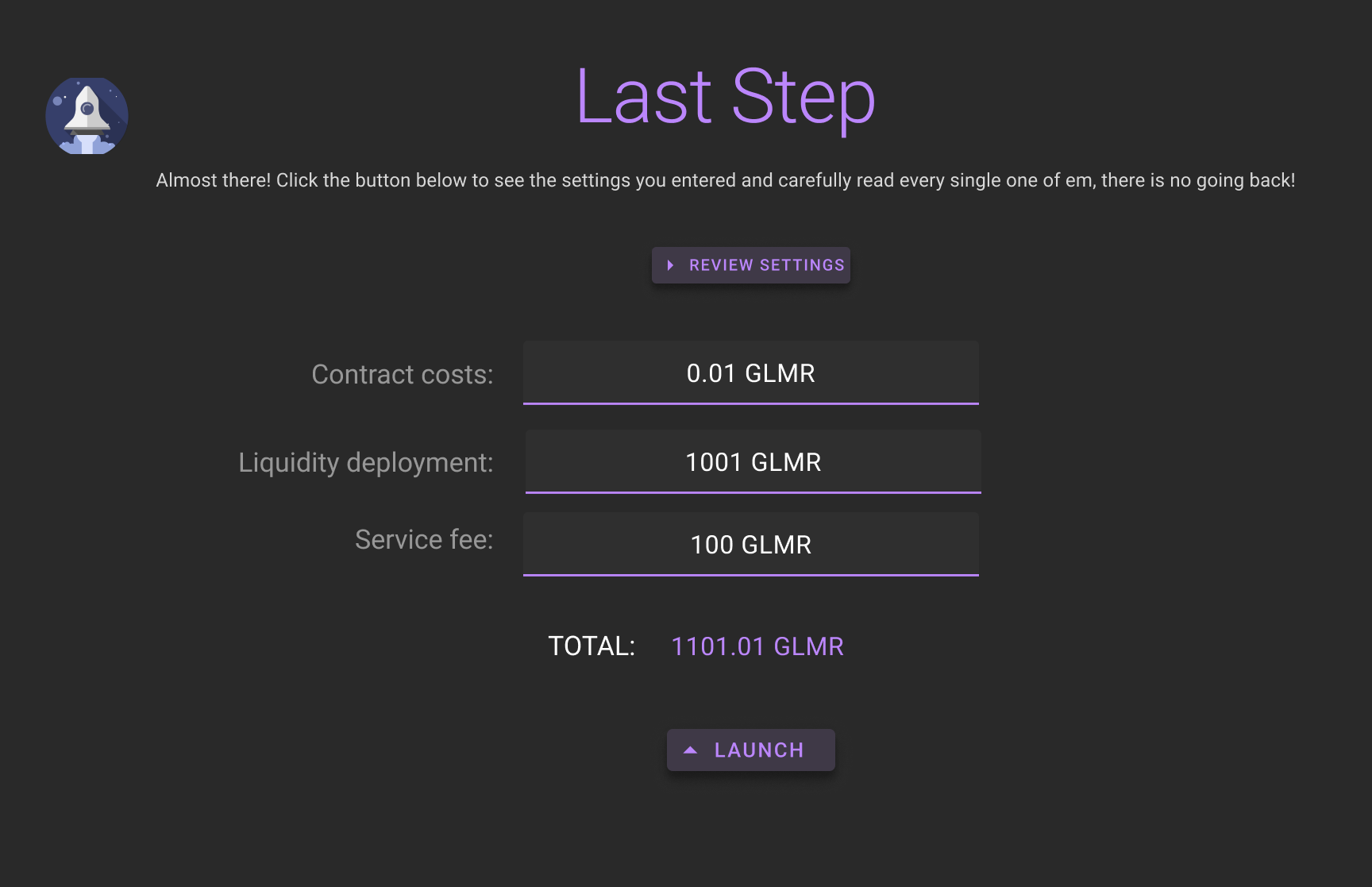The image size is (1372, 887).
Task: Click the rocket logo icon
Action: [87, 116]
